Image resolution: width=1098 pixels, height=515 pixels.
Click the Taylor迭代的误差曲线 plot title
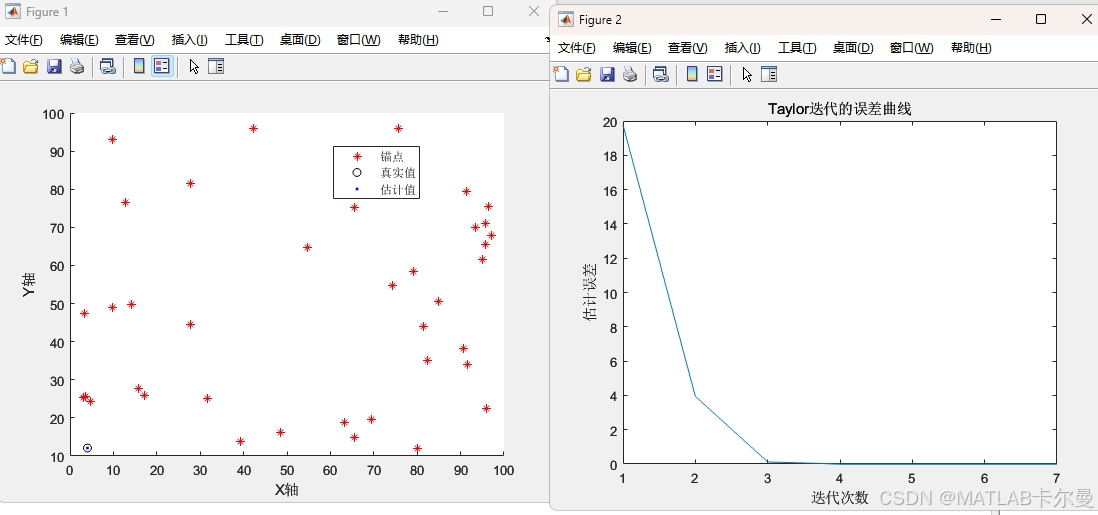click(840, 109)
